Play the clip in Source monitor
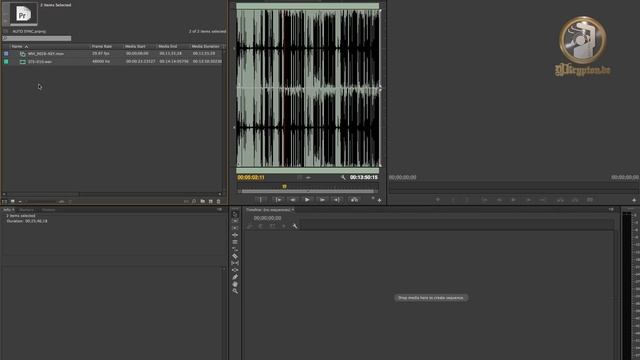Screen dimensions: 640x360 click(307, 200)
